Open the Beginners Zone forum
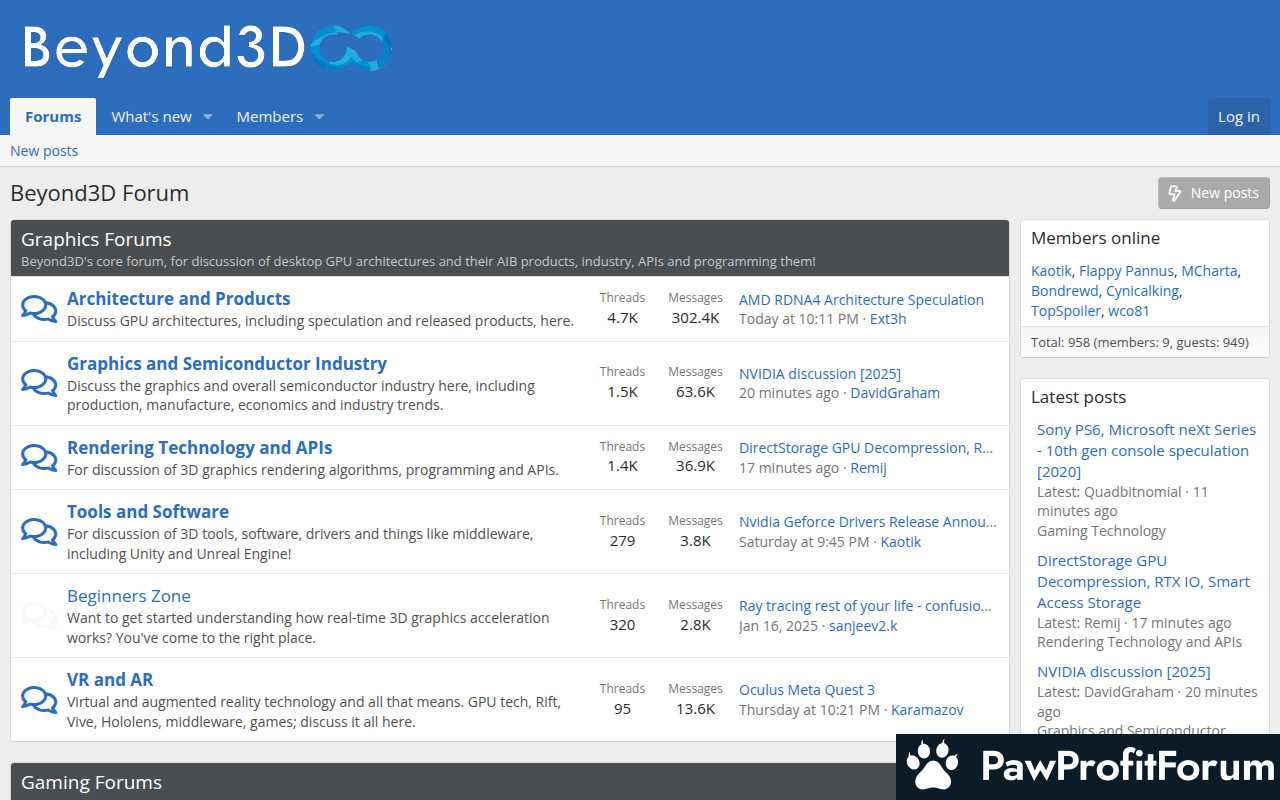 pyautogui.click(x=128, y=596)
